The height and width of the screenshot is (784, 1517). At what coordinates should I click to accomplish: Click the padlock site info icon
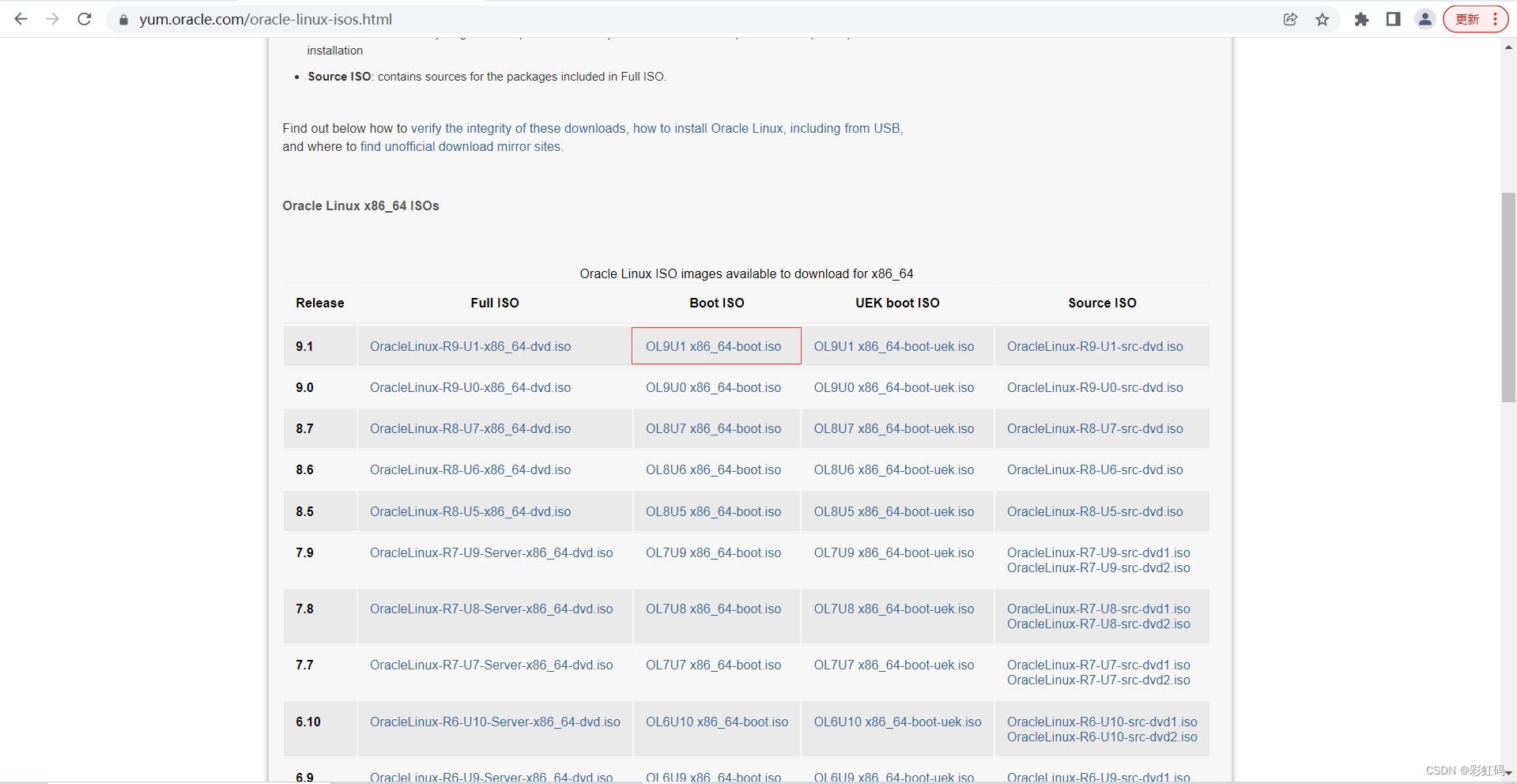click(123, 20)
